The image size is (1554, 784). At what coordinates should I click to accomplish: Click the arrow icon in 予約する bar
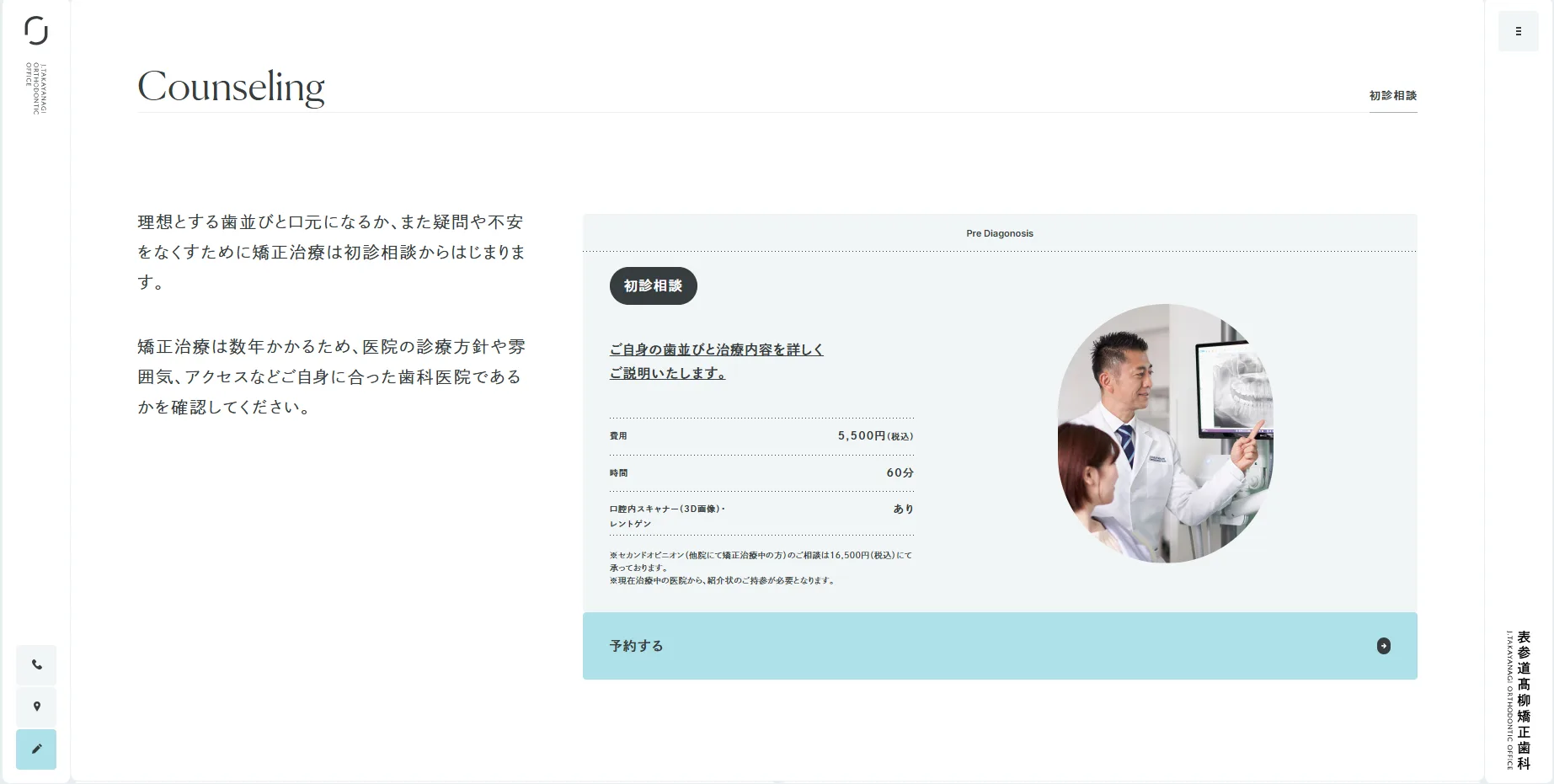1384,646
